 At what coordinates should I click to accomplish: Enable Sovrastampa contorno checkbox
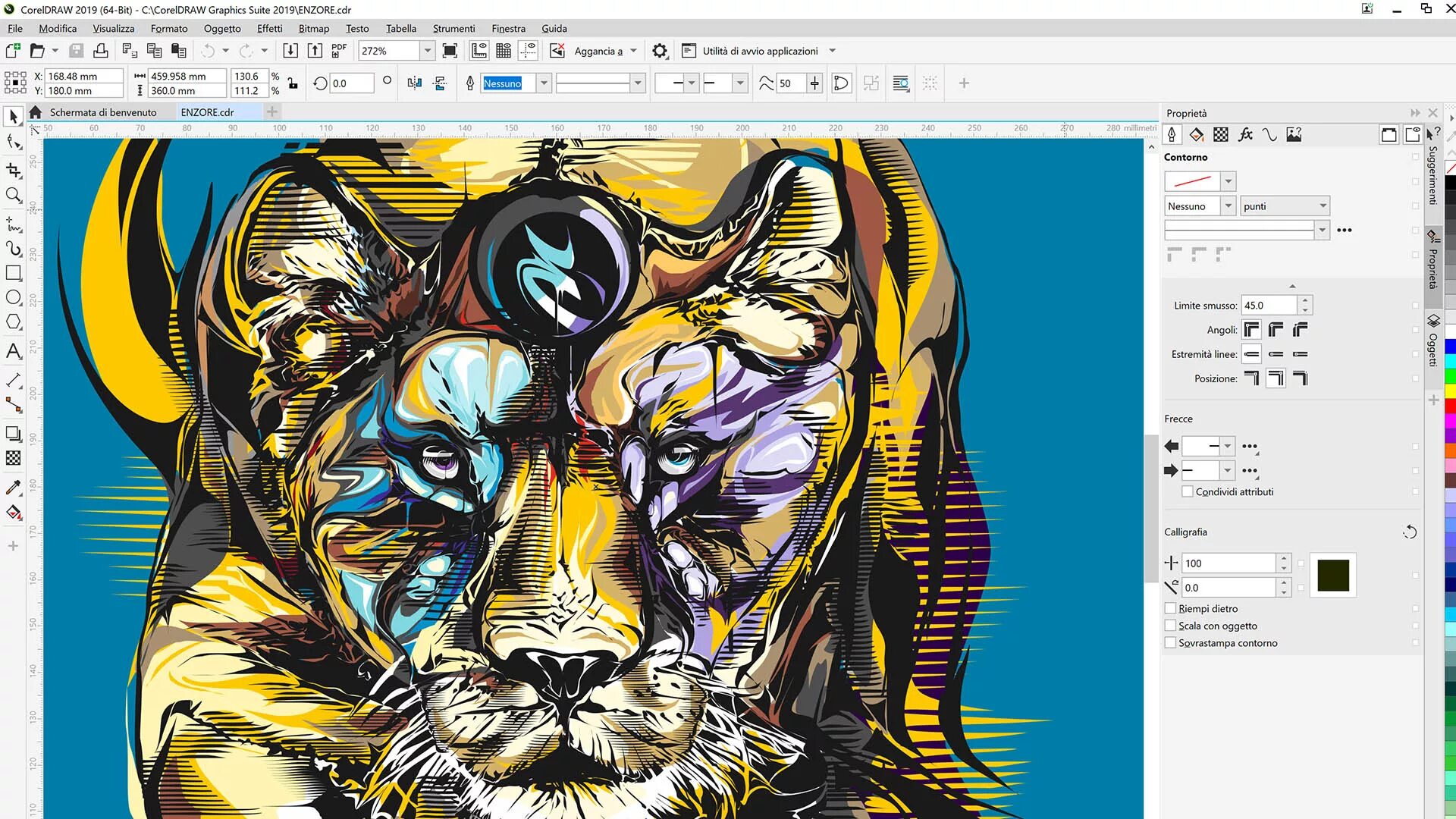[x=1170, y=643]
